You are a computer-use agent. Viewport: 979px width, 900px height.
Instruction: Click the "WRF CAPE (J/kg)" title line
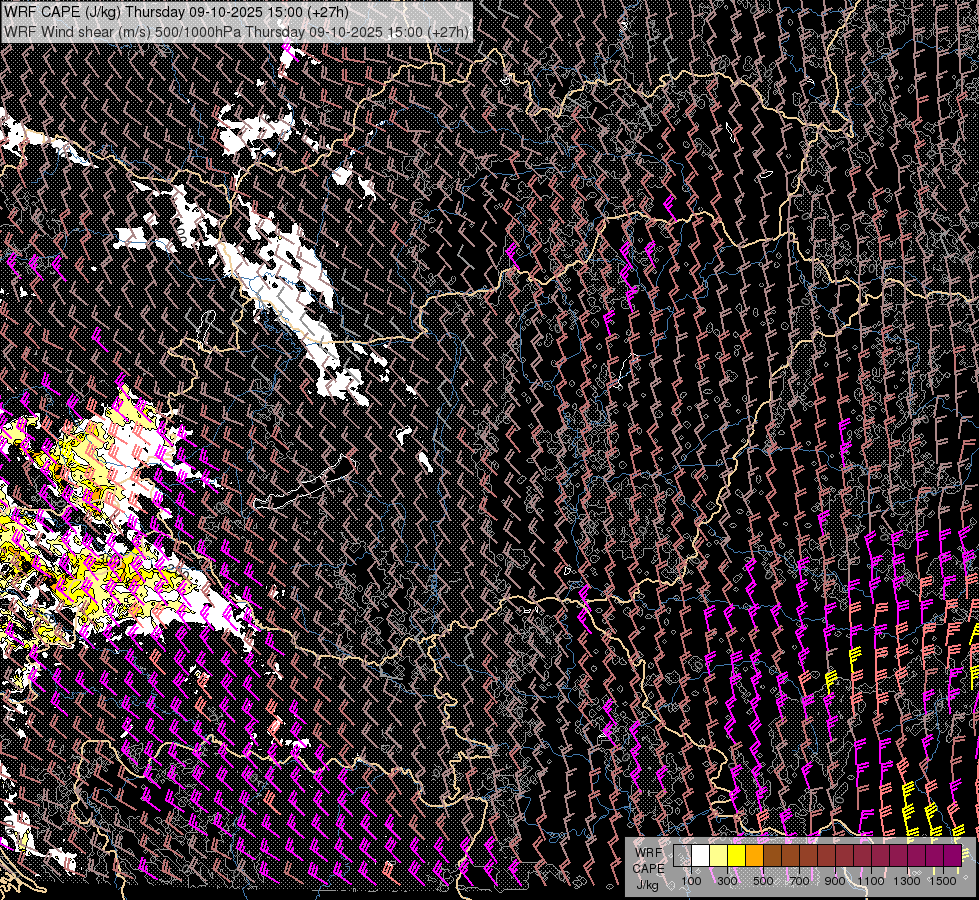coord(62,13)
